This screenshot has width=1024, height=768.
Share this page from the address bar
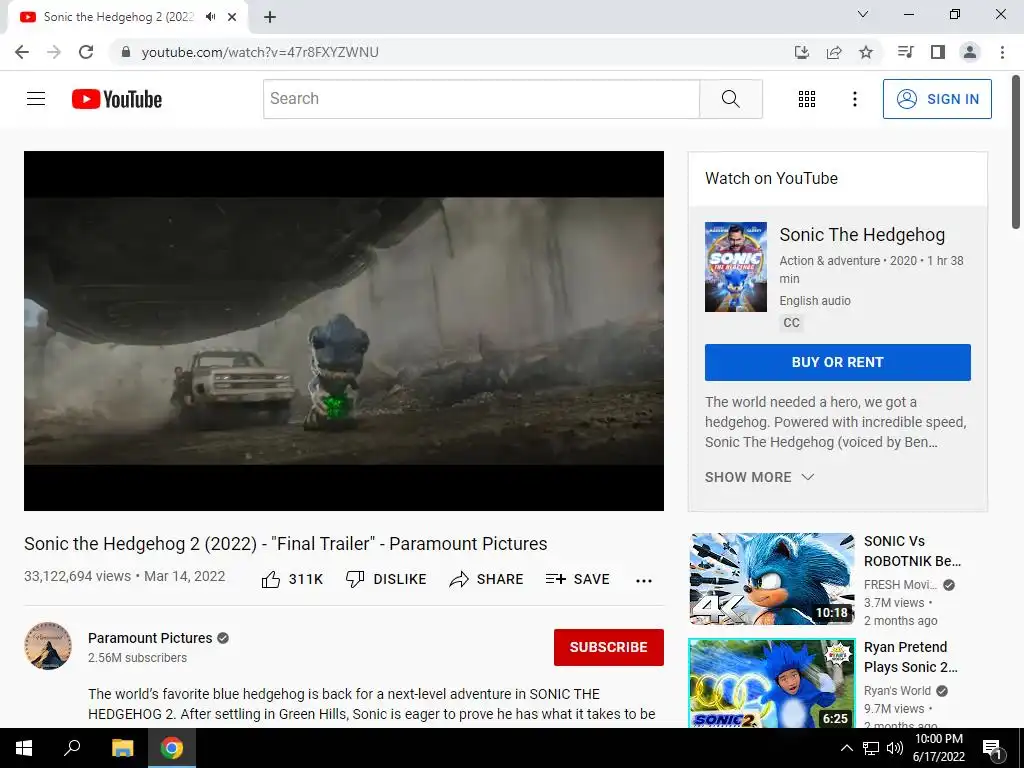tap(834, 52)
